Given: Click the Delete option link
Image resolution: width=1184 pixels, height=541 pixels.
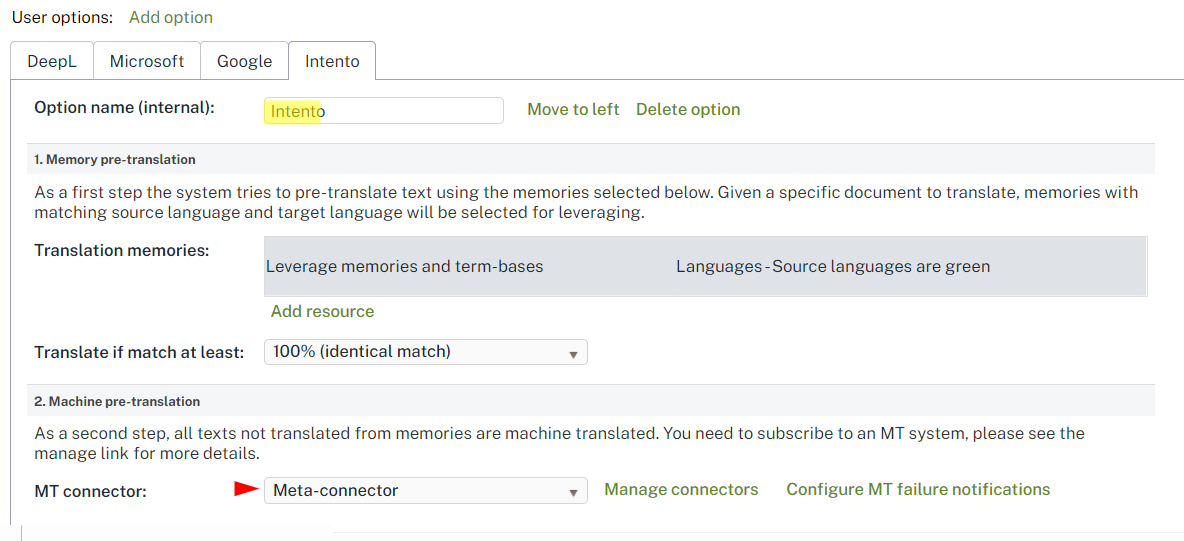Looking at the screenshot, I should coord(688,109).
